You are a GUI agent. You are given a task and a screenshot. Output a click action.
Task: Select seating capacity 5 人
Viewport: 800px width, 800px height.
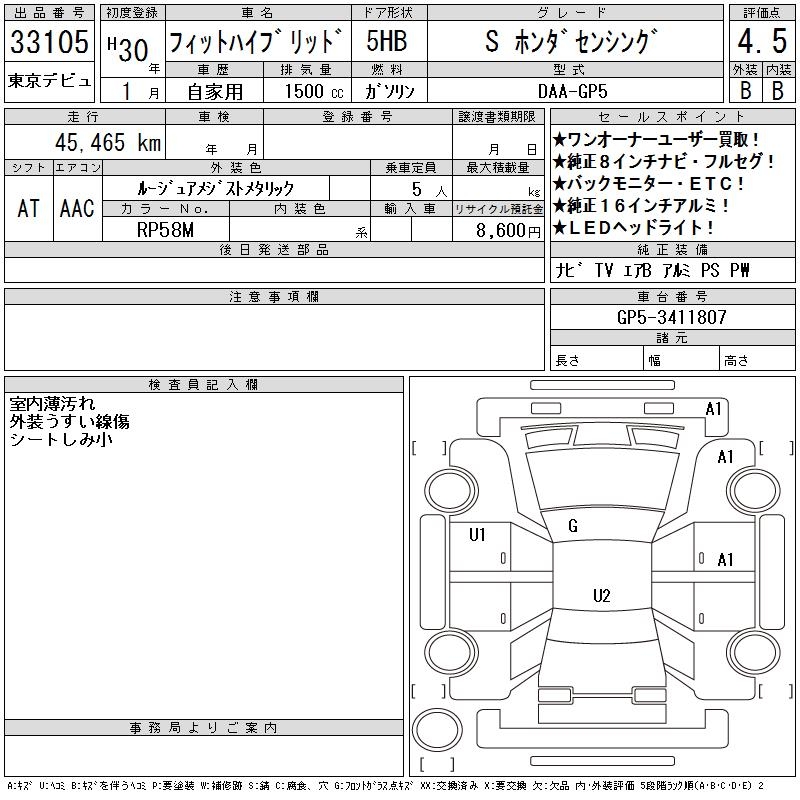429,190
